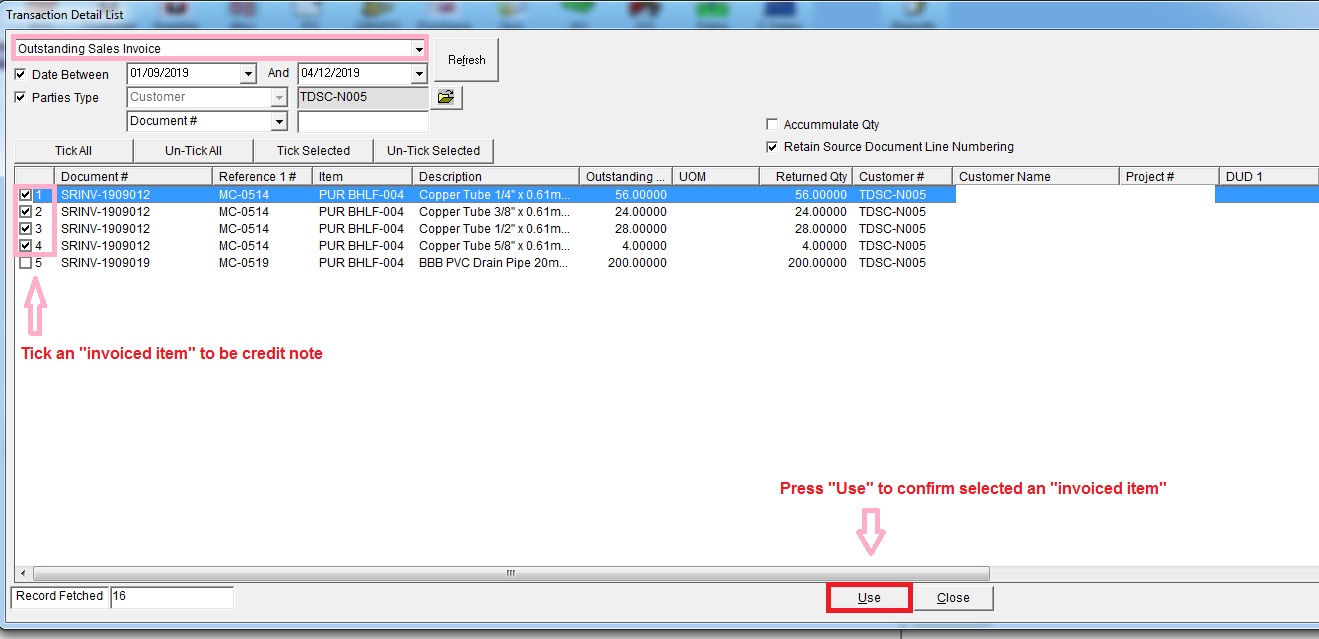This screenshot has width=1319, height=639.
Task: Click the text field beside Document # dropdown
Action: [x=362, y=121]
